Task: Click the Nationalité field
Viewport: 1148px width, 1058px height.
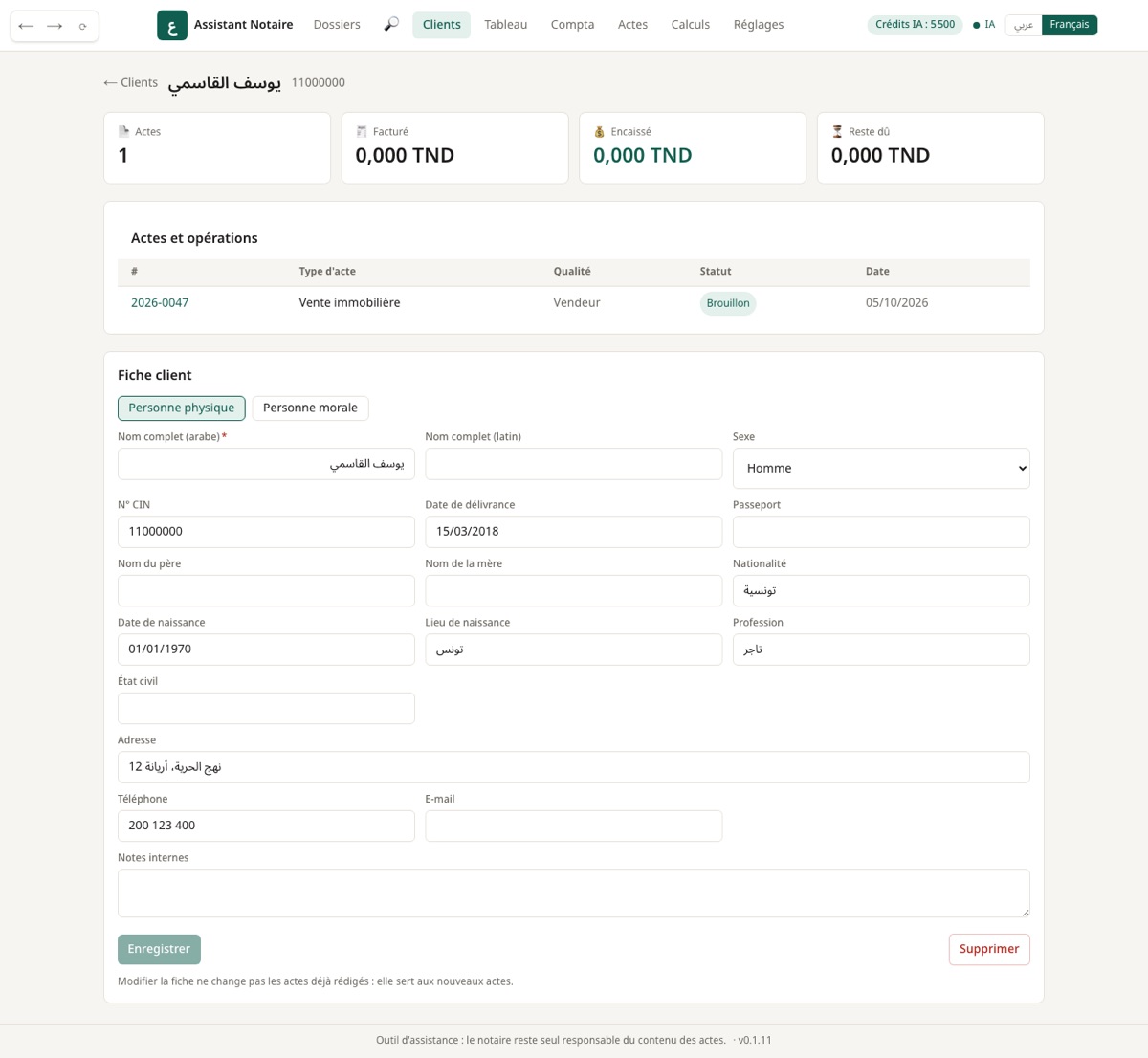Action: click(x=881, y=590)
